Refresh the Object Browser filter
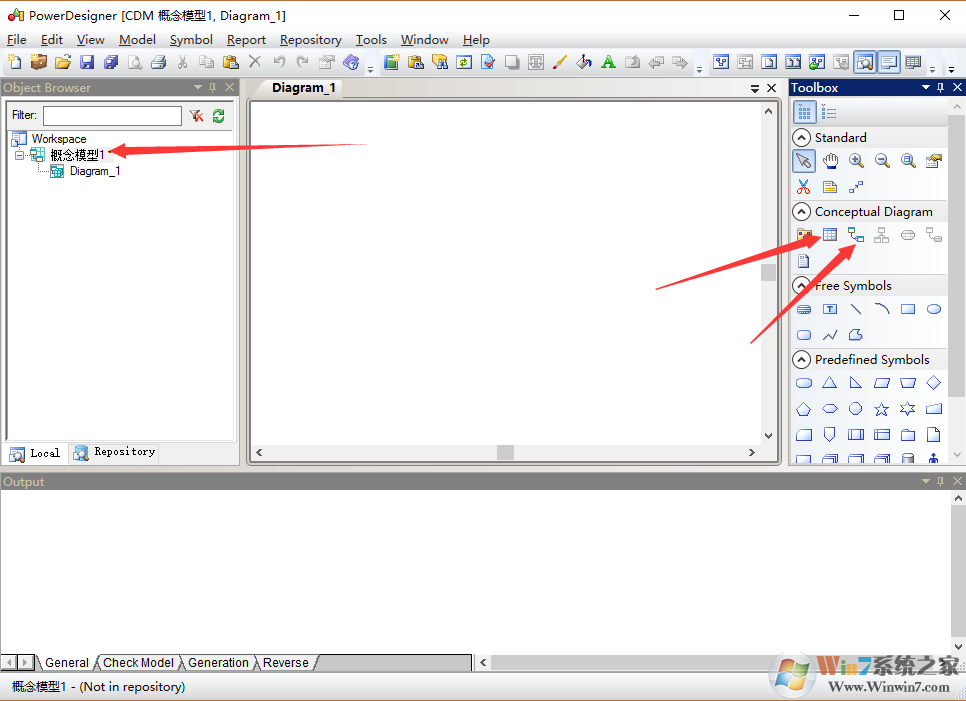Image resolution: width=966 pixels, height=701 pixels. 219,116
